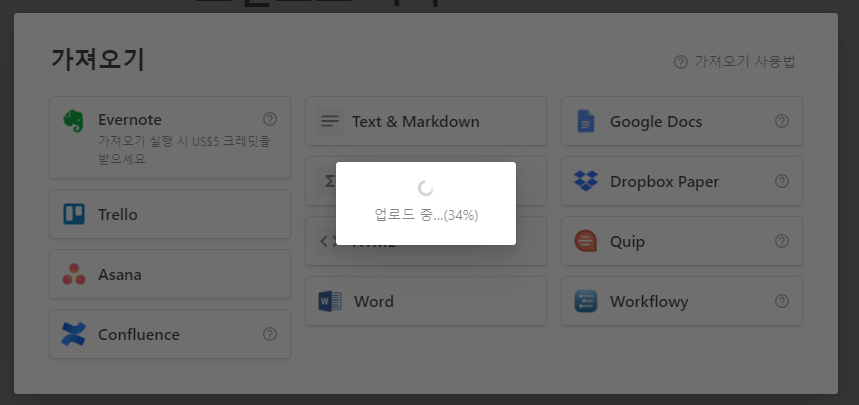This screenshot has height=405, width=859.
Task: Click the Dropbox Paper logo icon
Action: (586, 181)
